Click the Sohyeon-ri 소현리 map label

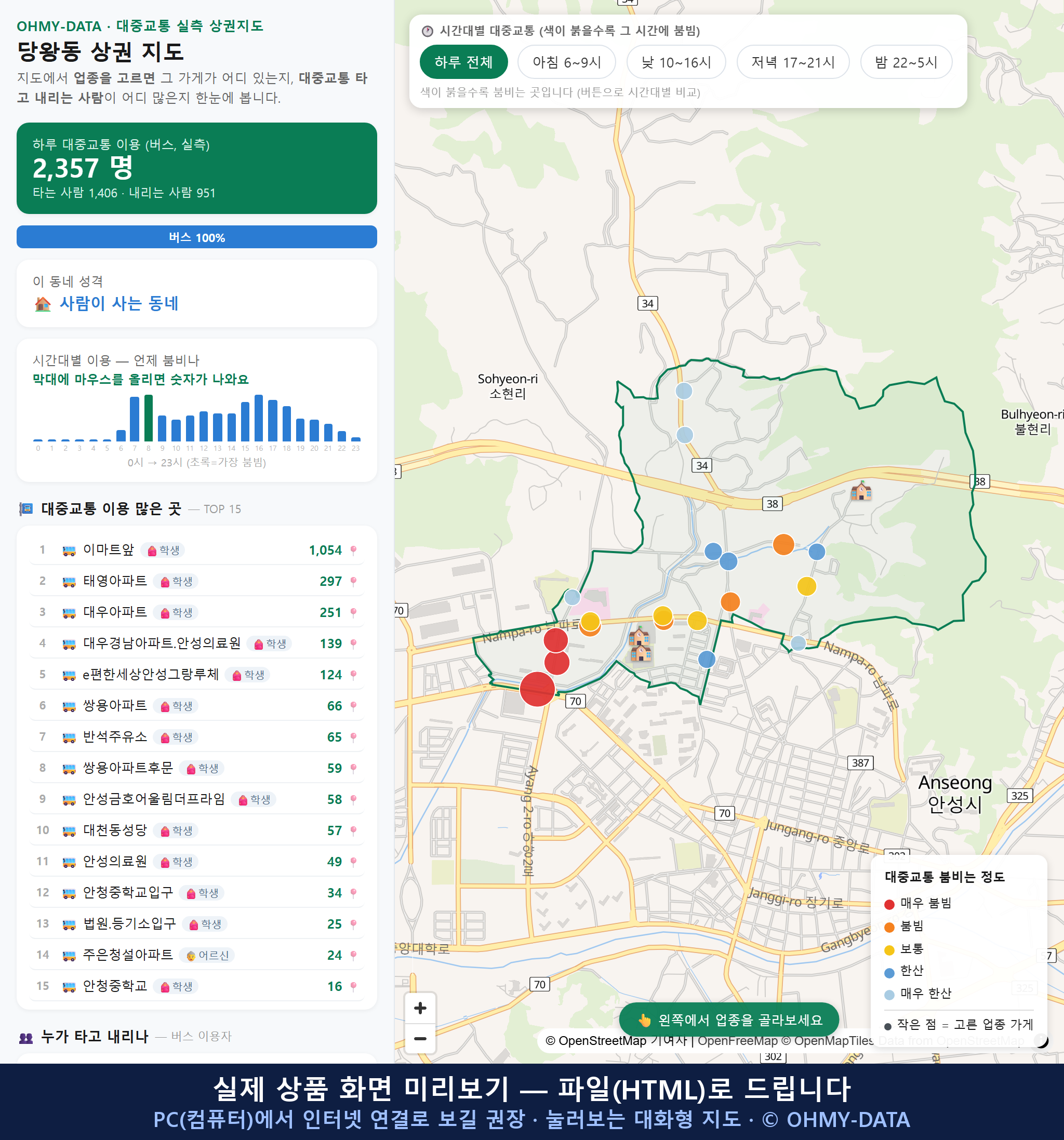[x=508, y=386]
